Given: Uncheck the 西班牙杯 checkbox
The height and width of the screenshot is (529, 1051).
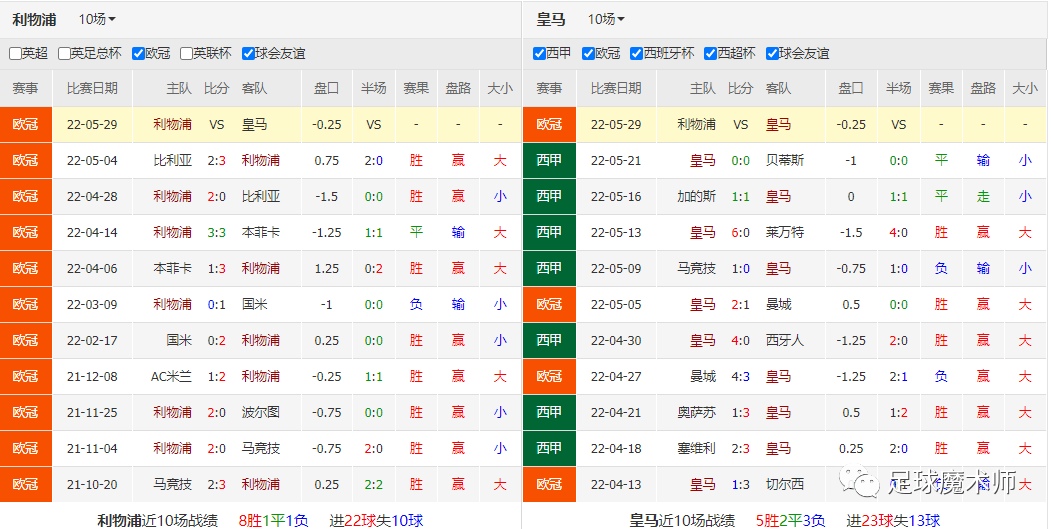Looking at the screenshot, I should tap(637, 54).
